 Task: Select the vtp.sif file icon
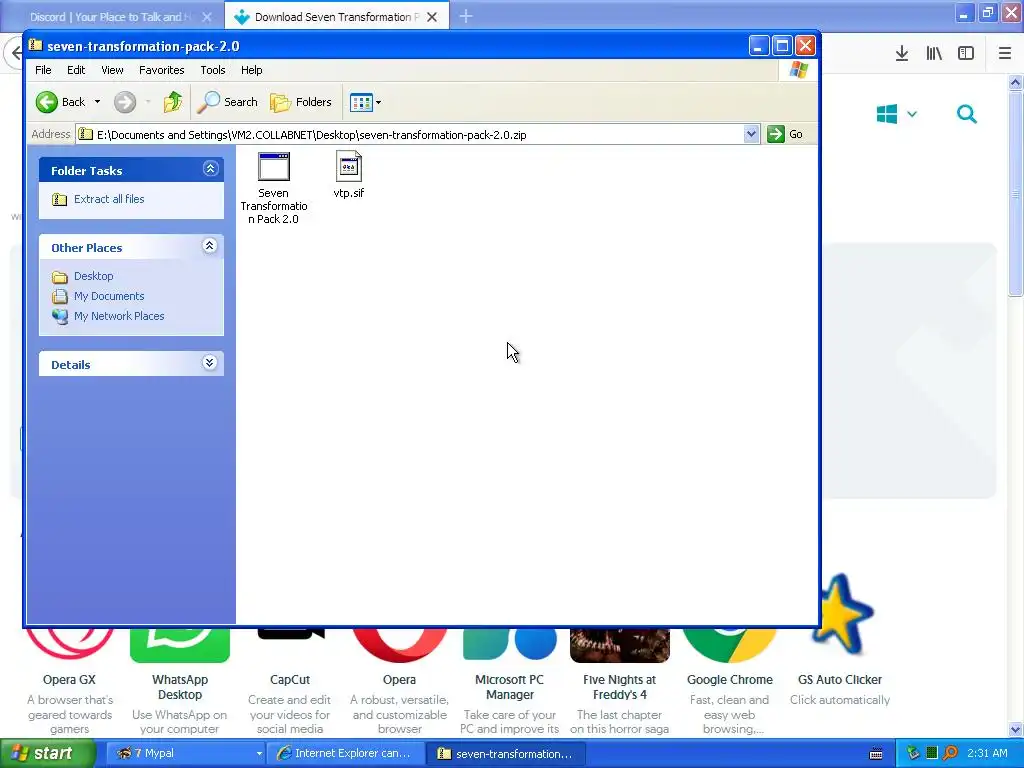[x=349, y=166]
